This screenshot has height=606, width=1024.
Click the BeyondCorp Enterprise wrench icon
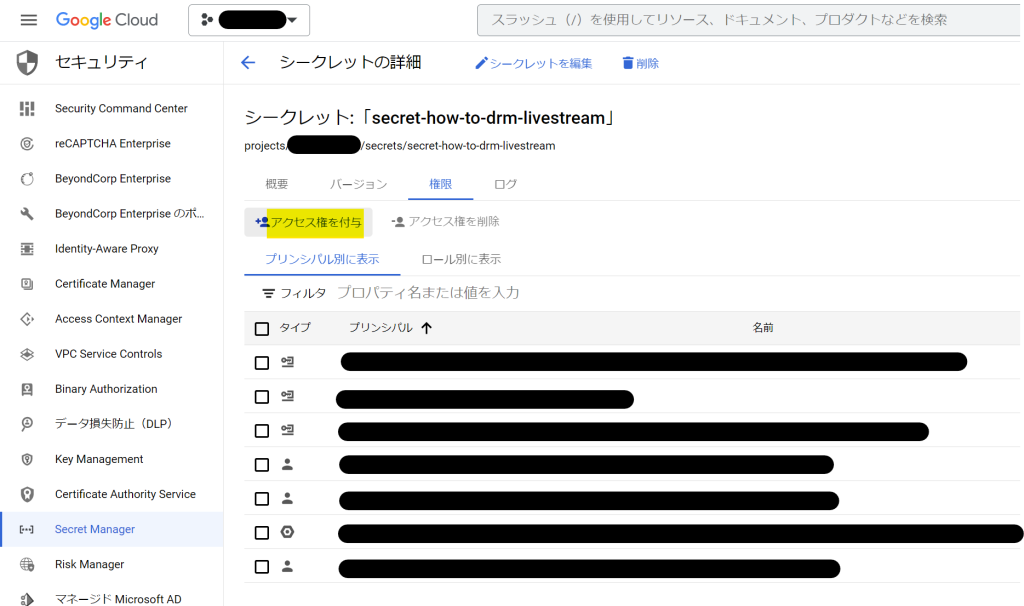[x=27, y=214]
